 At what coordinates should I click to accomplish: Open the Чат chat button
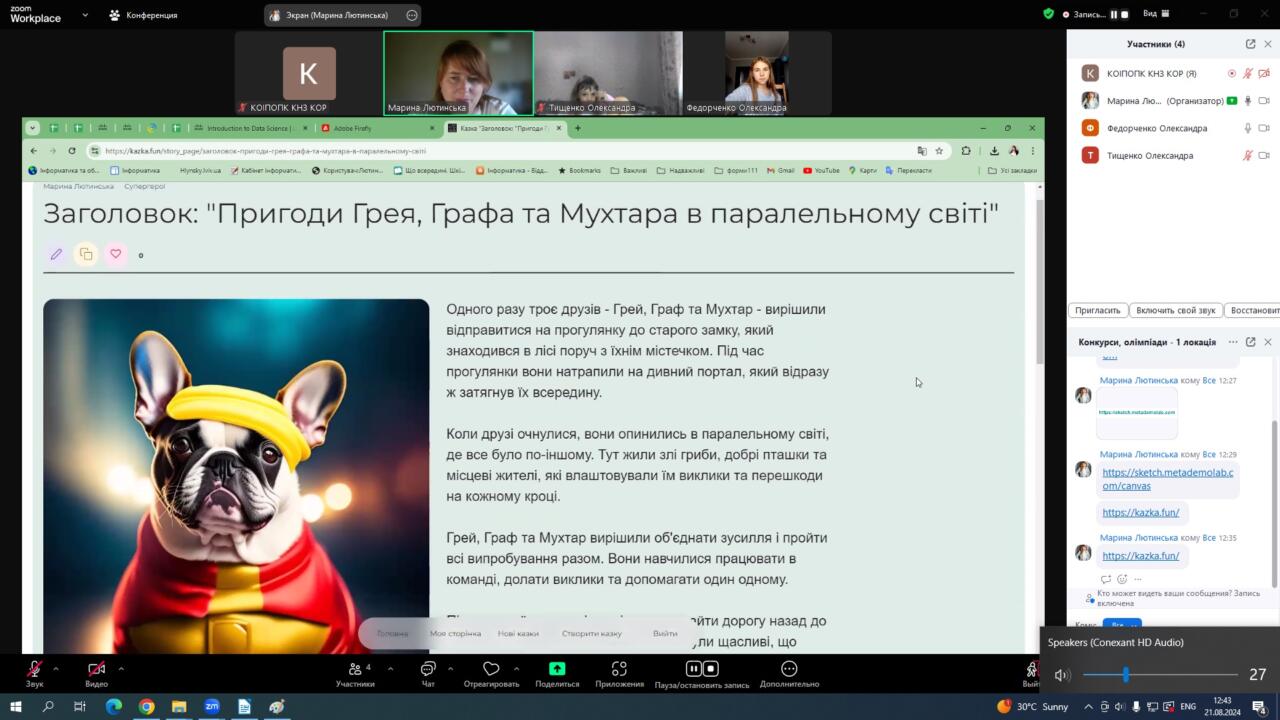coord(428,673)
